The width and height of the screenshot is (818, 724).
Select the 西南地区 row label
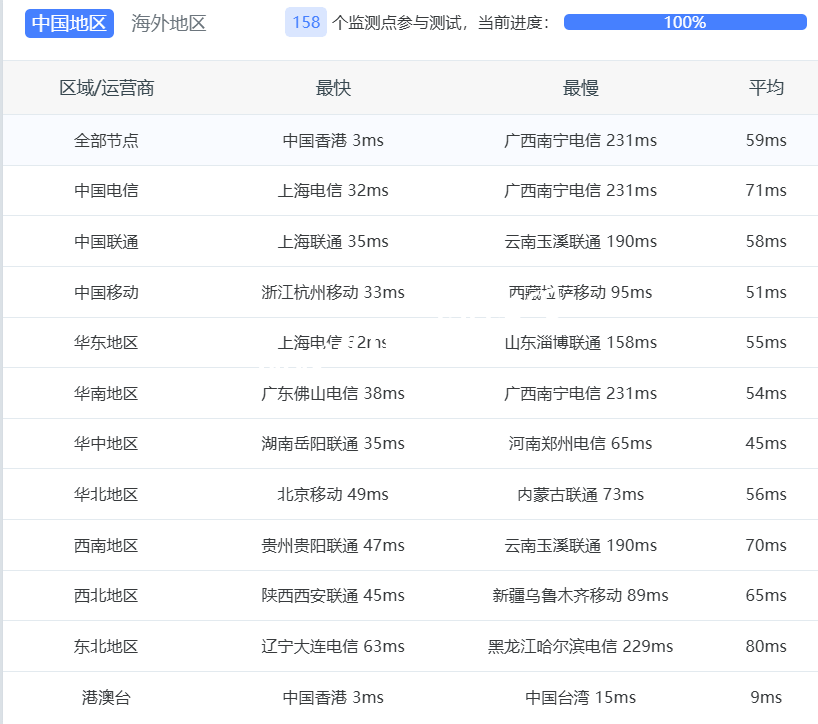click(x=106, y=545)
